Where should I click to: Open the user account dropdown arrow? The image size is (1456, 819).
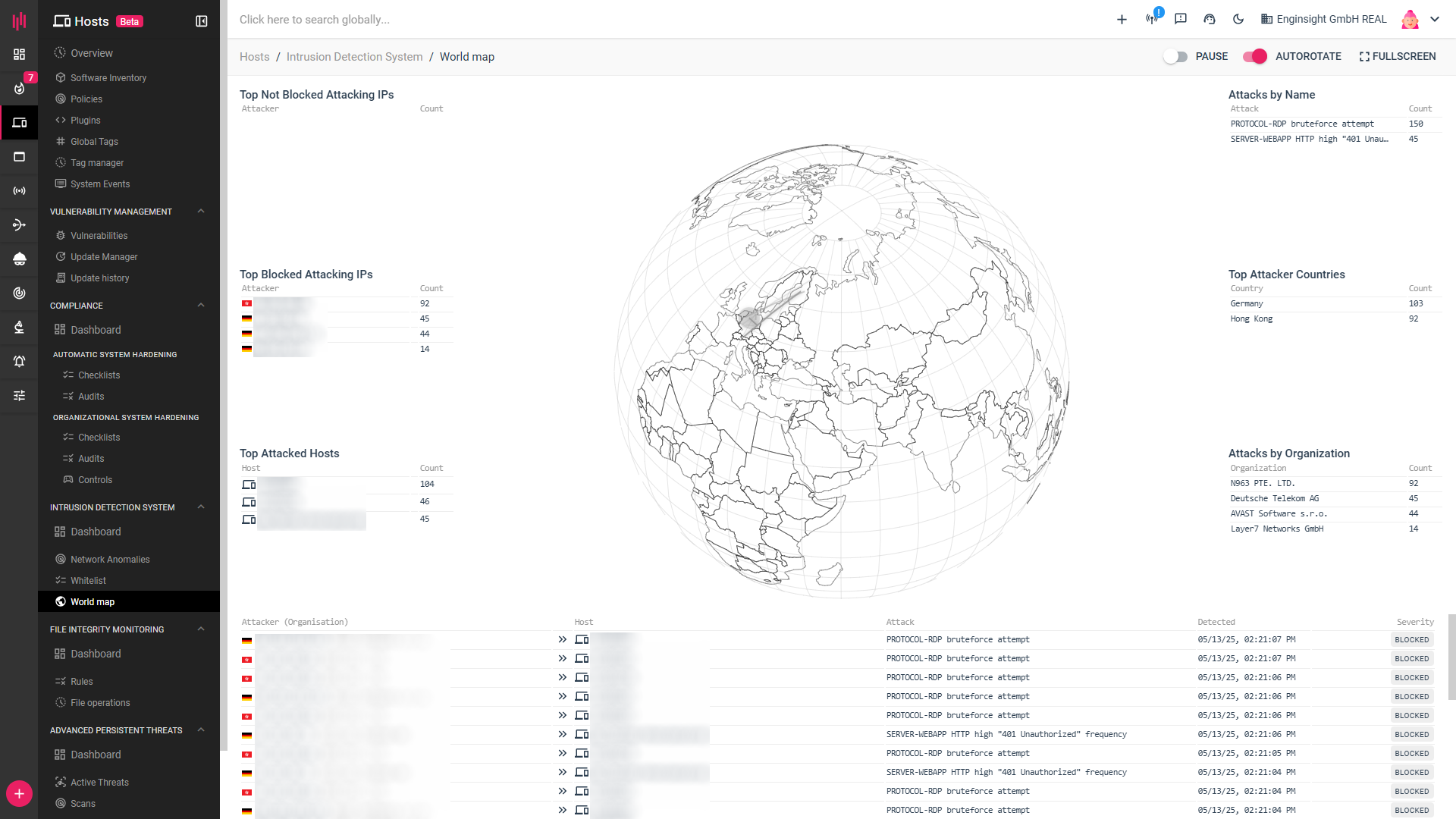click(1435, 20)
